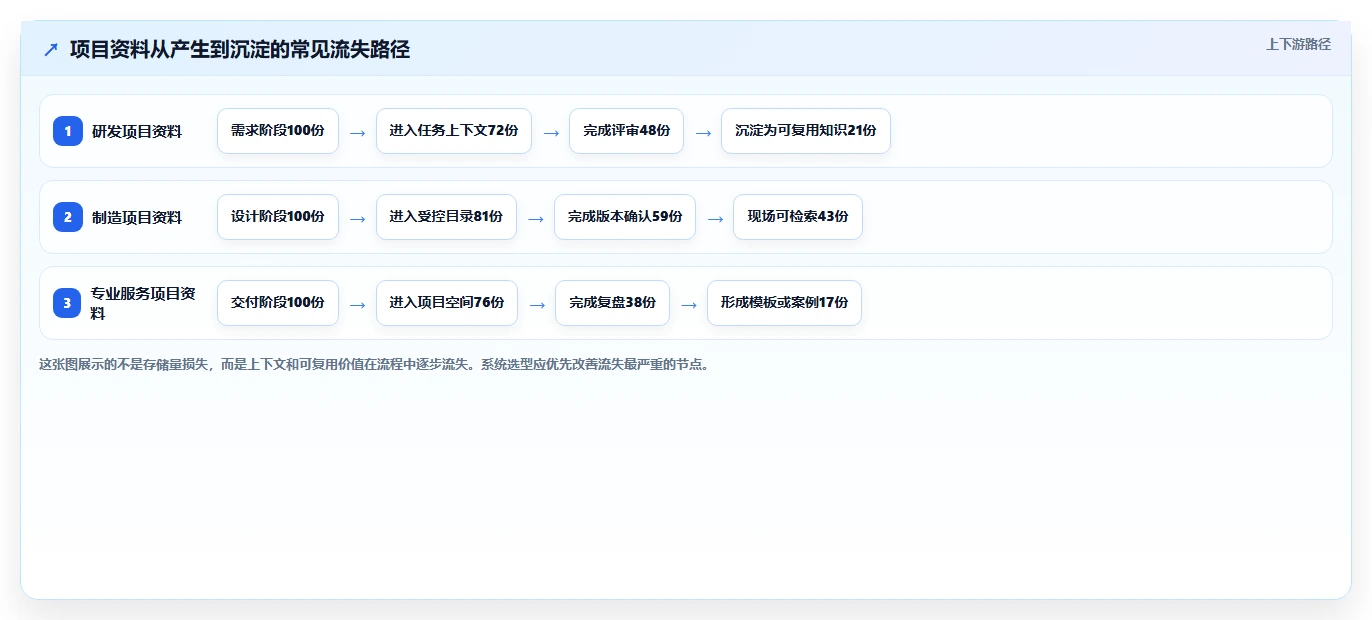Image resolution: width=1372 pixels, height=620 pixels.
Task: Click the number 1 badge for 研发项目资料
Action: coord(68,131)
